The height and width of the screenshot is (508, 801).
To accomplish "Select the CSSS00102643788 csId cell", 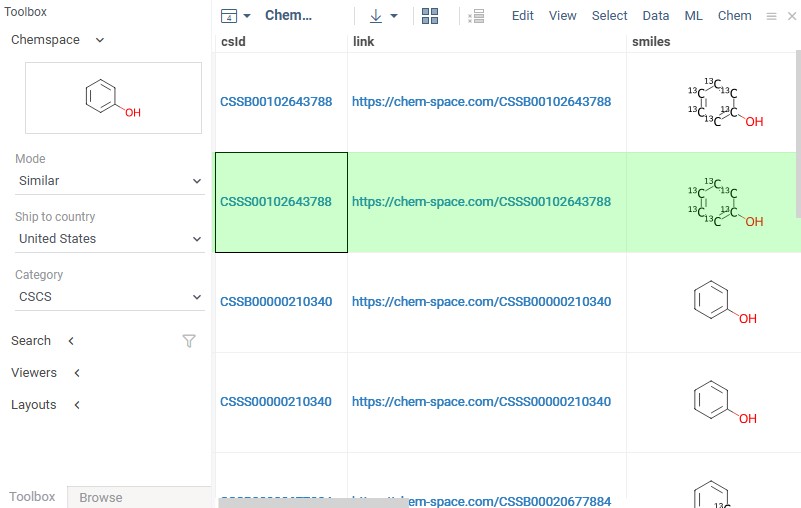I will (281, 202).
